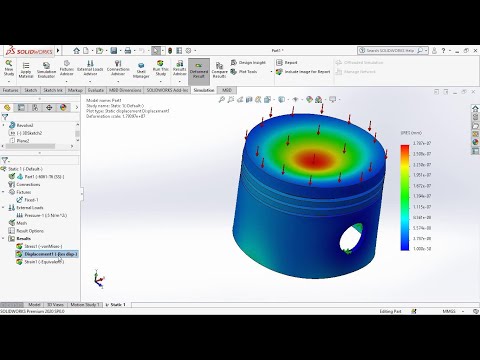Select Pressure-1 load in the tree

pyautogui.click(x=42, y=215)
